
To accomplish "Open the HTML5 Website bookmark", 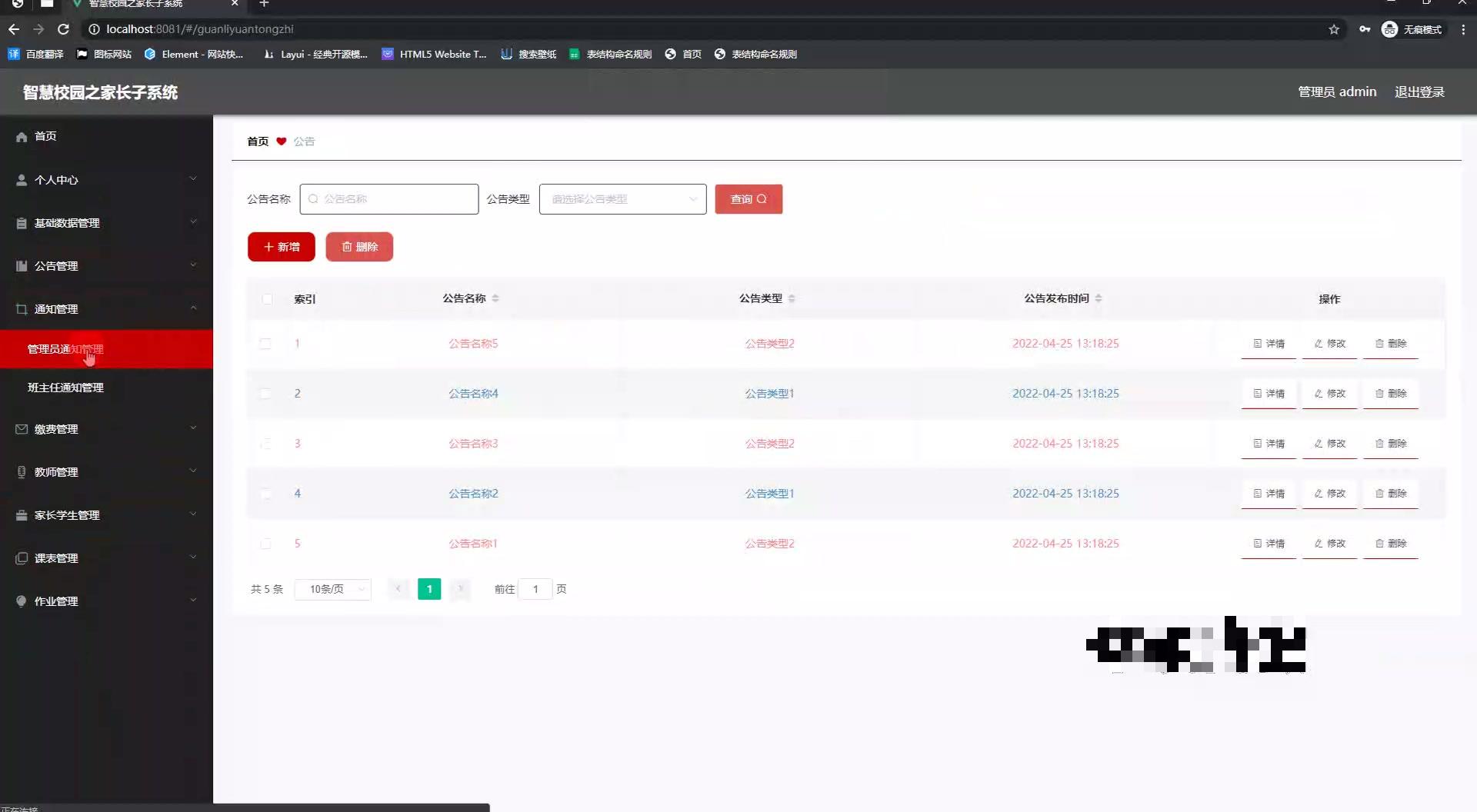I will (x=435, y=55).
